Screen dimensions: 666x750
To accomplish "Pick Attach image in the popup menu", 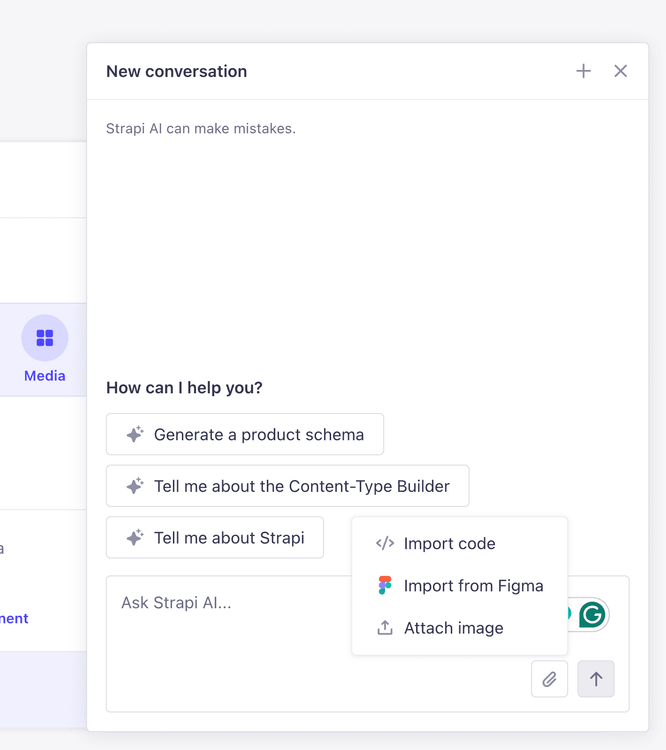I will pos(459,628).
